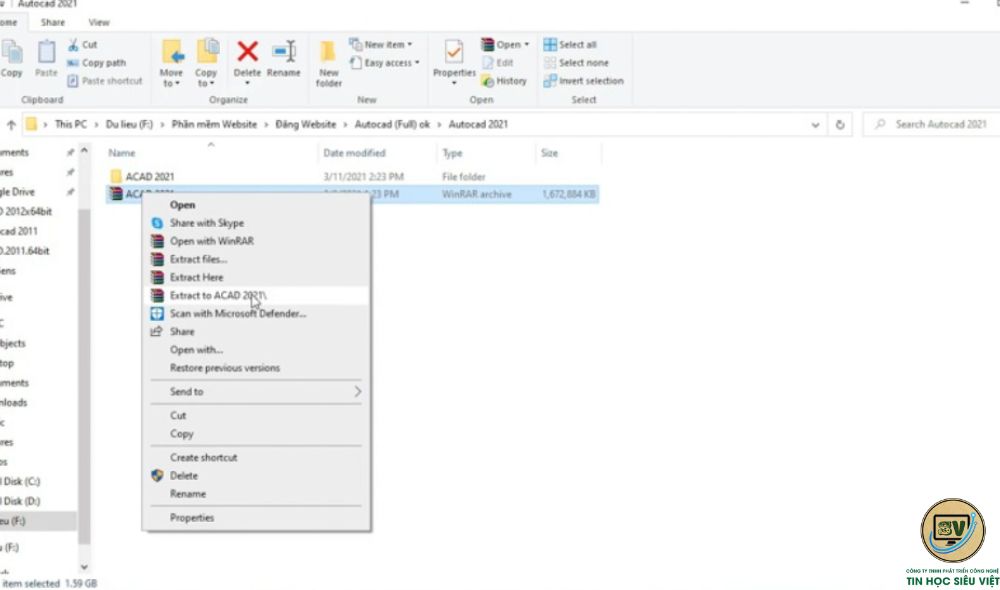Click the Edit ribbon button
The width and height of the screenshot is (1000, 590).
point(497,63)
